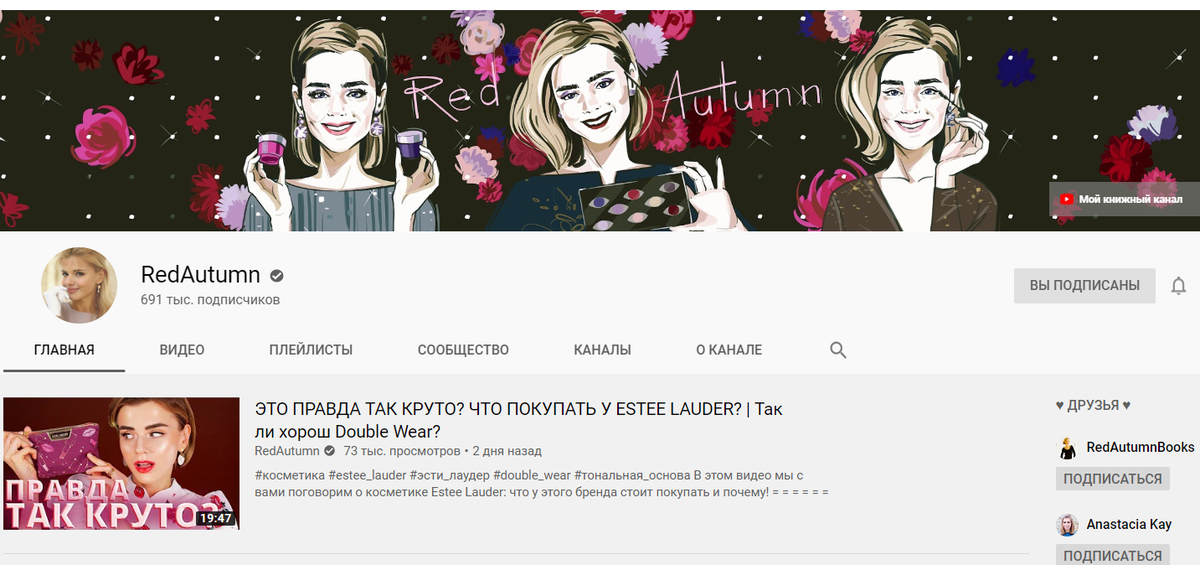The image size is (1200, 565).
Task: Open the Anastacia Kay channel name
Action: tap(1129, 524)
